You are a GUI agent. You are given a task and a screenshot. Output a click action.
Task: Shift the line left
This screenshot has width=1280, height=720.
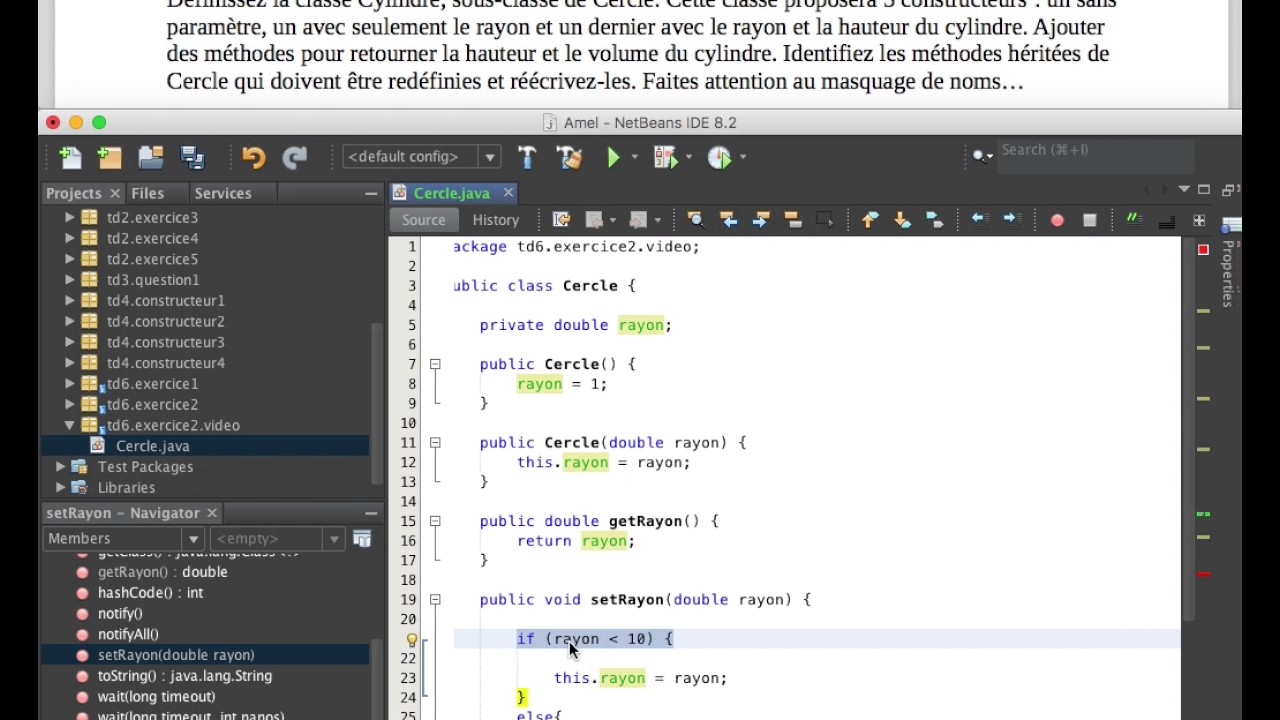979,219
